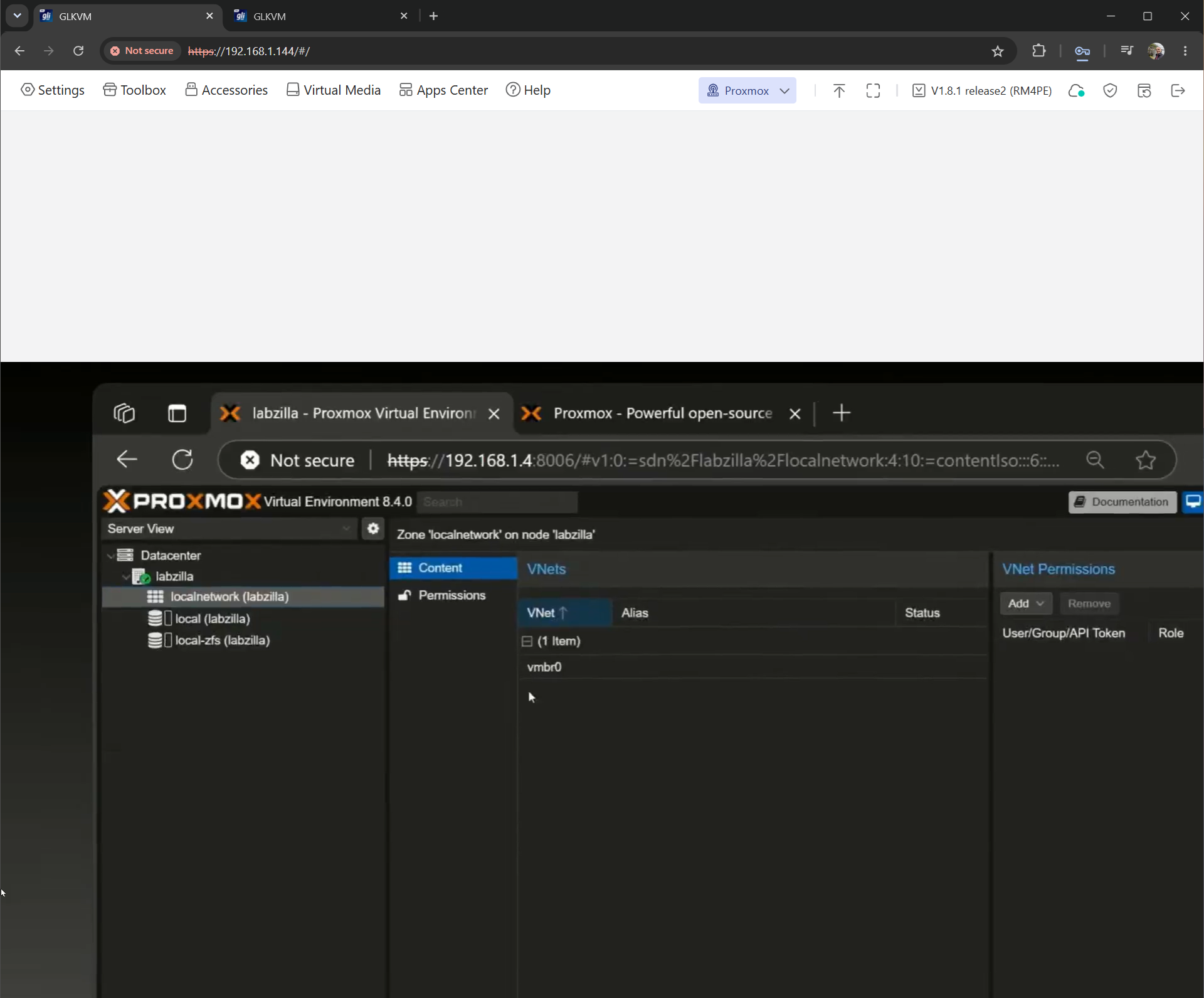1204x998 pixels.
Task: Open Chrome media controls icon
Action: pos(1126,51)
